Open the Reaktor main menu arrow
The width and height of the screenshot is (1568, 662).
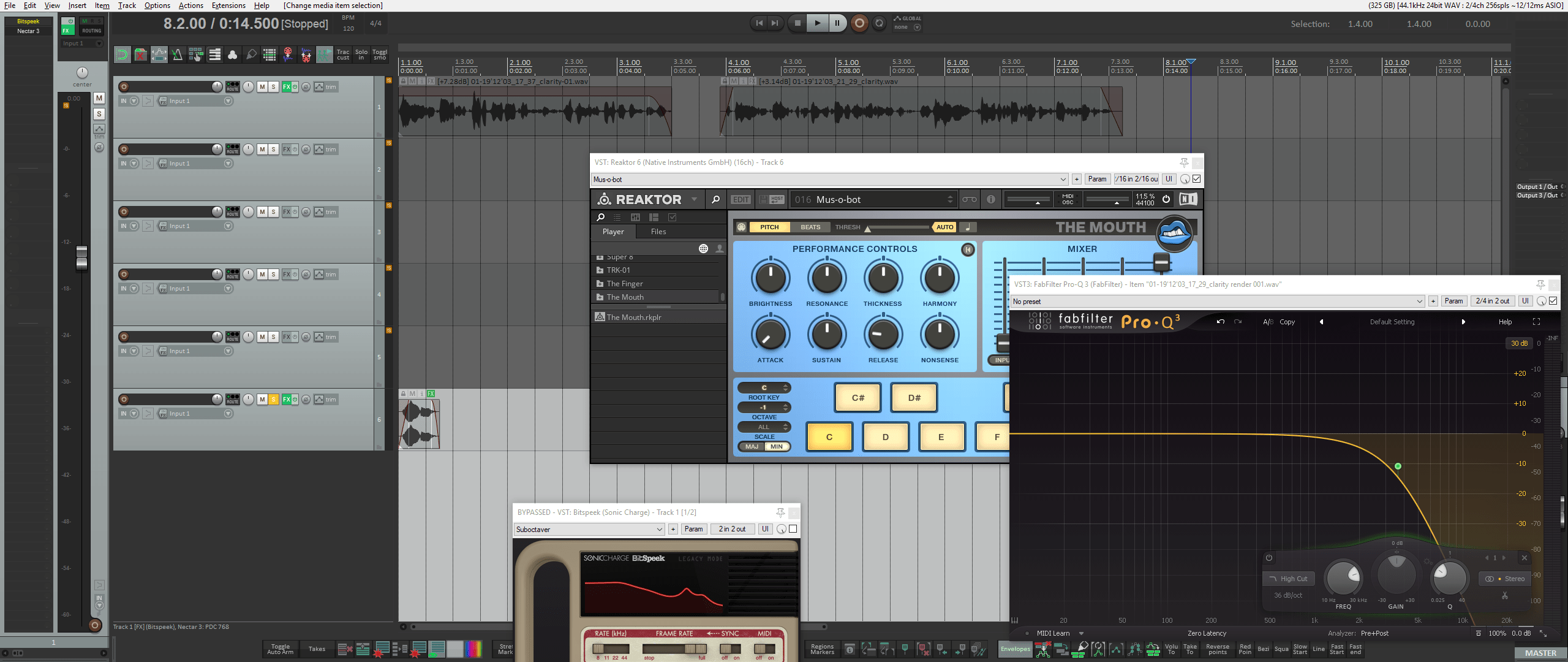pyautogui.click(x=694, y=199)
